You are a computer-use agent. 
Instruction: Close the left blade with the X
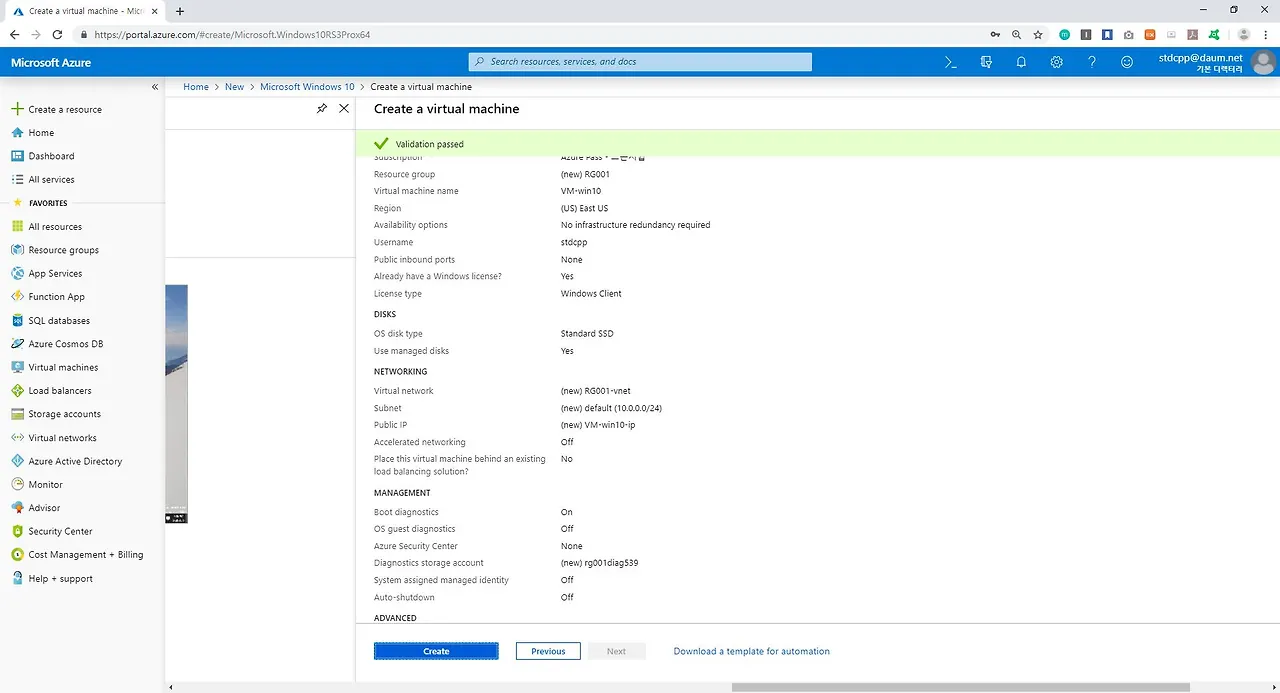click(344, 108)
